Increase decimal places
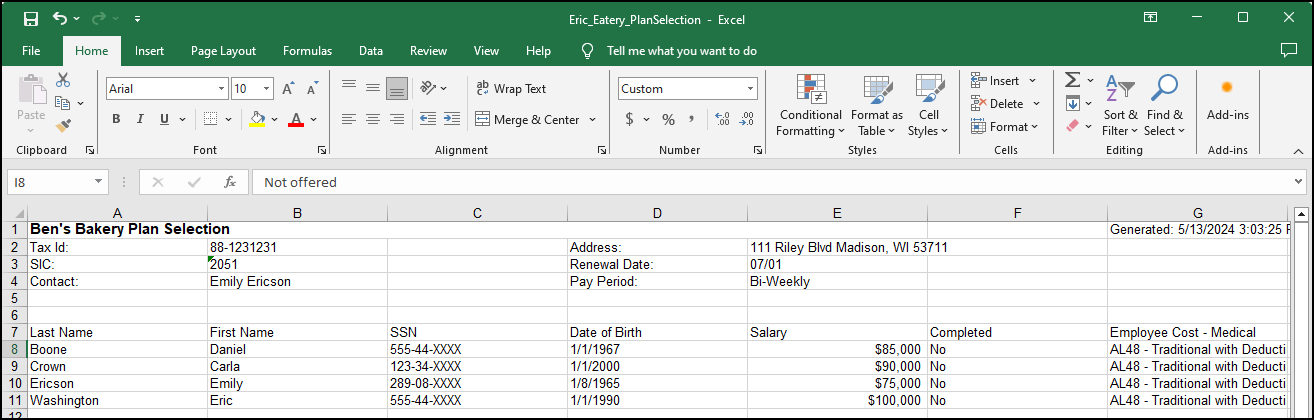This screenshot has height=420, width=1314. (x=722, y=119)
